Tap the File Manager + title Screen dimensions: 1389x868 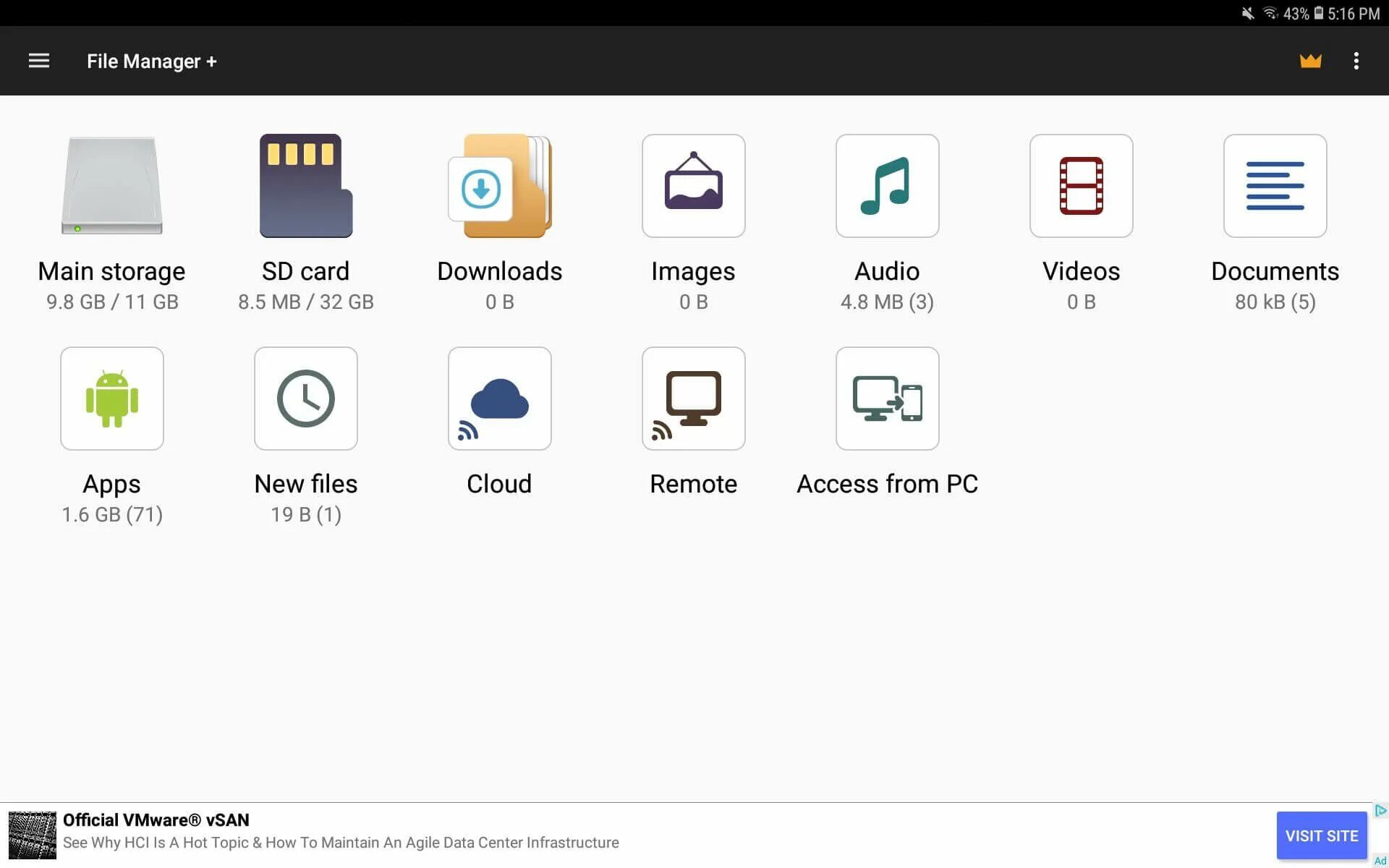pos(151,61)
